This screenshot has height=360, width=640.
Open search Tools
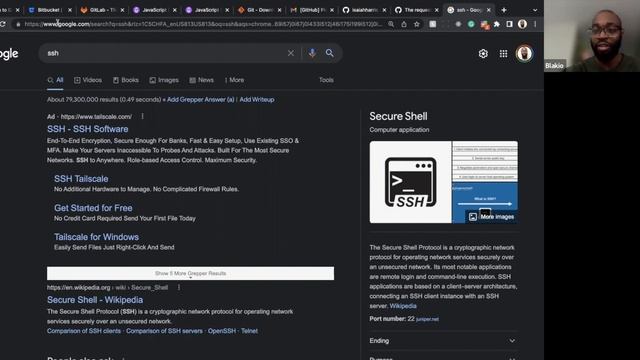[326, 80]
